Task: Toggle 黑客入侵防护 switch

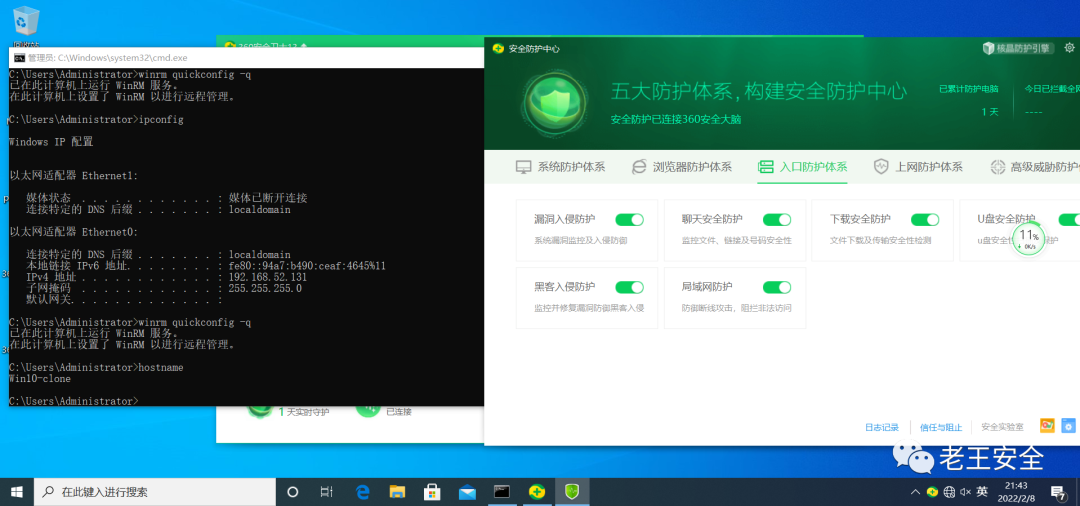Action: click(629, 287)
